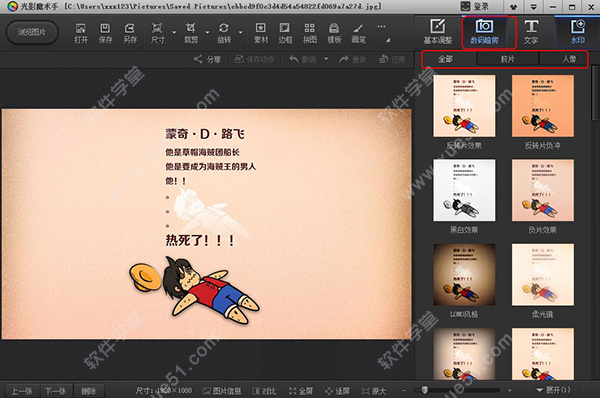
Task: Select the 尺寸 resize tool
Action: click(x=157, y=33)
